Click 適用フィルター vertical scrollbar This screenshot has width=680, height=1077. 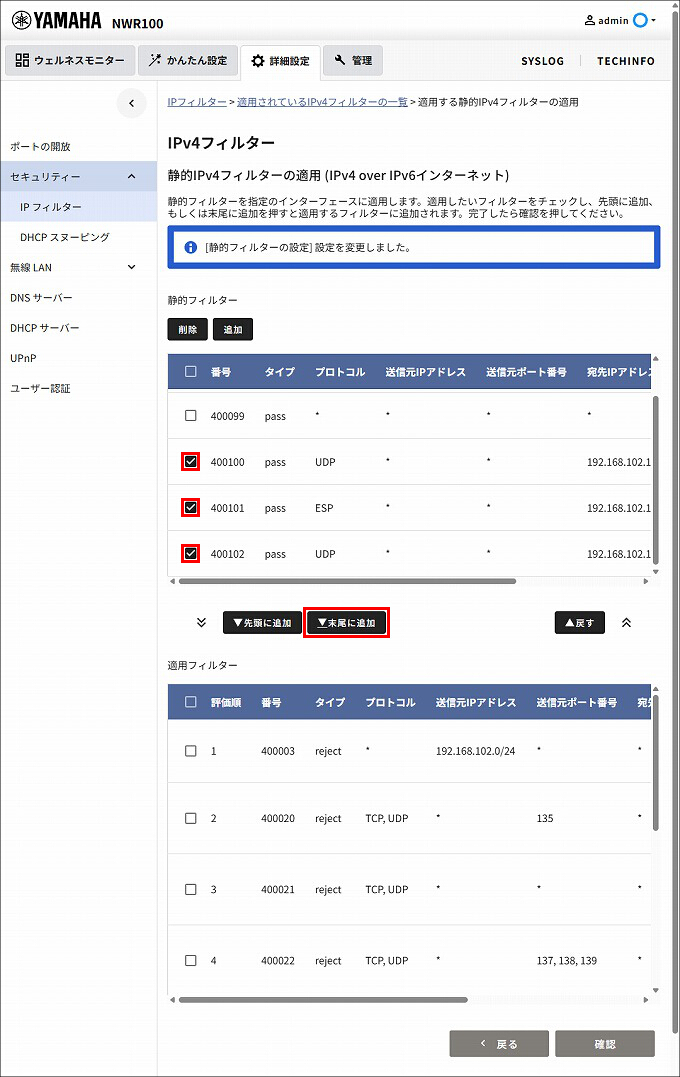click(655, 762)
